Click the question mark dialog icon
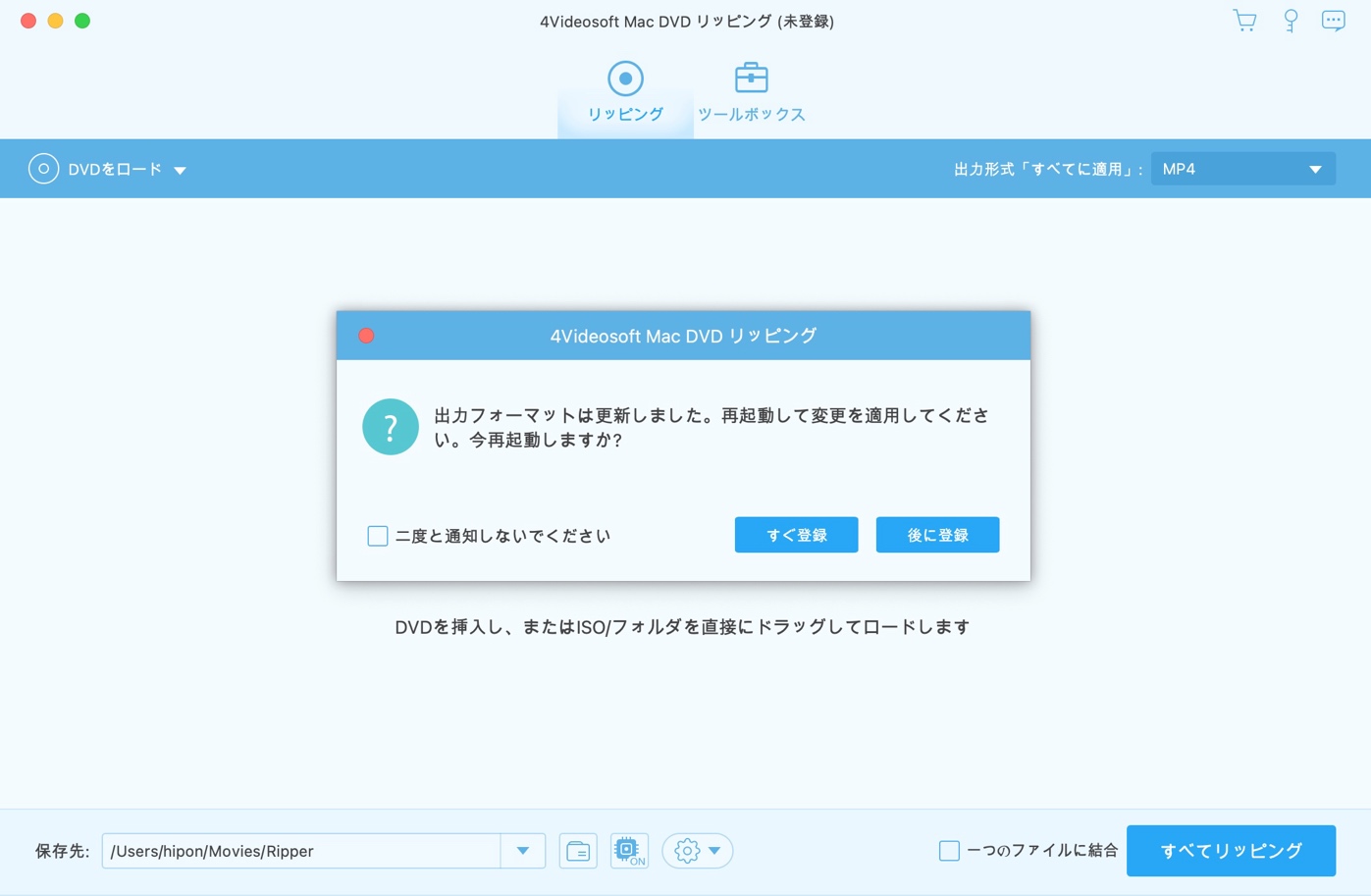The image size is (1371, 896). point(391,427)
